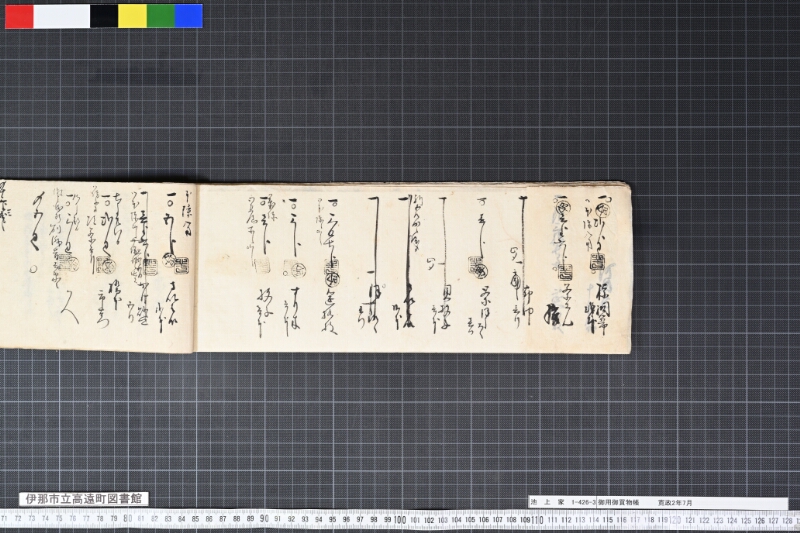Click the 120 mark on the ruler
Viewport: 800px width, 533px height.
pos(674,520)
